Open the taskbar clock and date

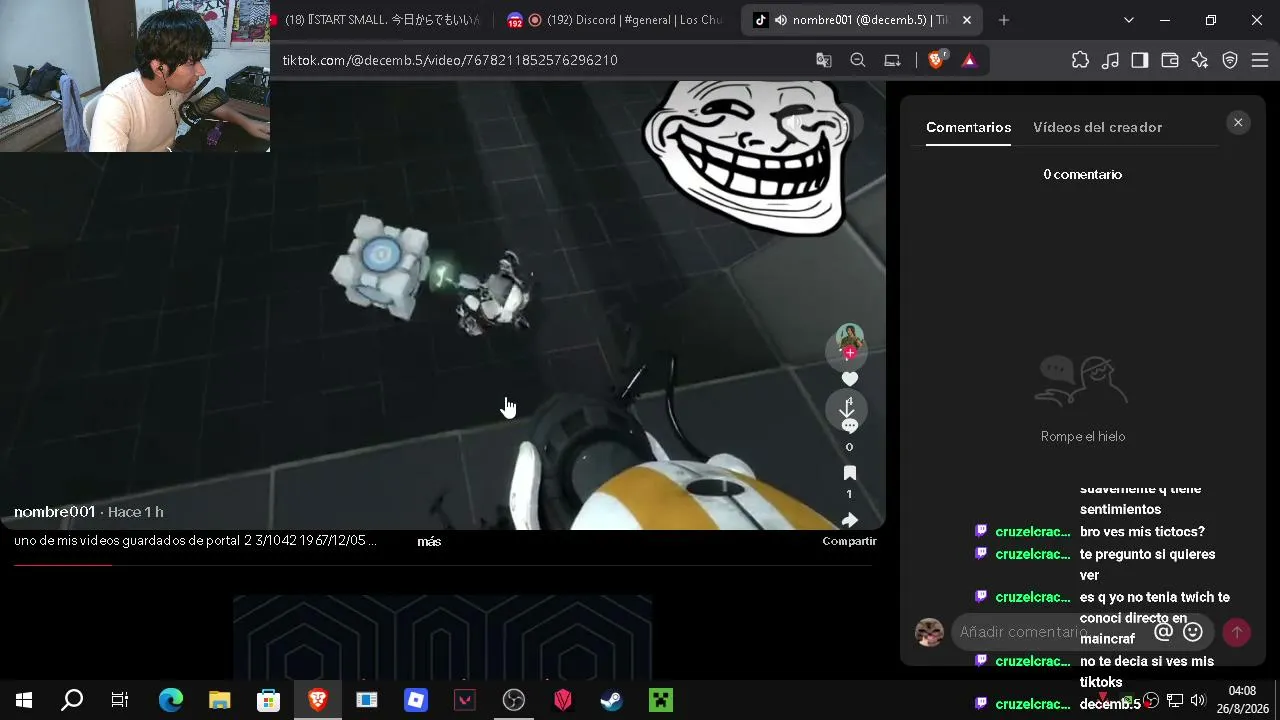point(1242,700)
